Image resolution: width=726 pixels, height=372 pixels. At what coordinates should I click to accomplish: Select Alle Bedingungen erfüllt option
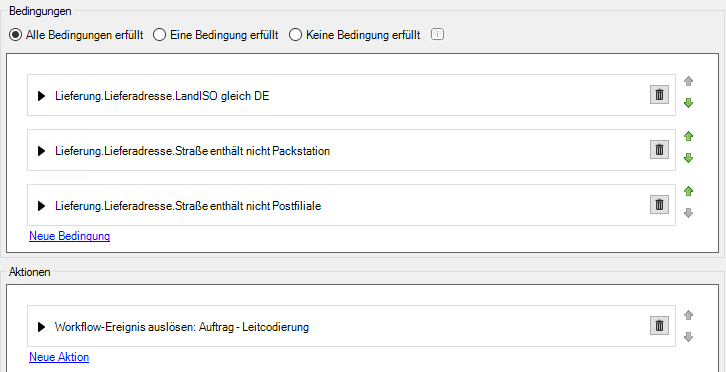coord(76,35)
